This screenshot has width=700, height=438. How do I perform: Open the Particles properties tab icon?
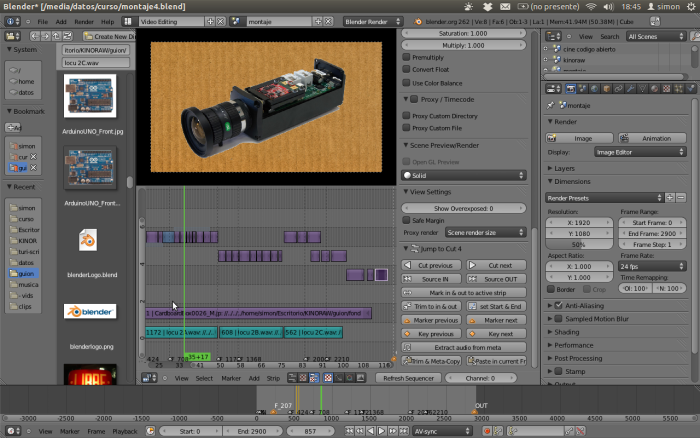(679, 89)
